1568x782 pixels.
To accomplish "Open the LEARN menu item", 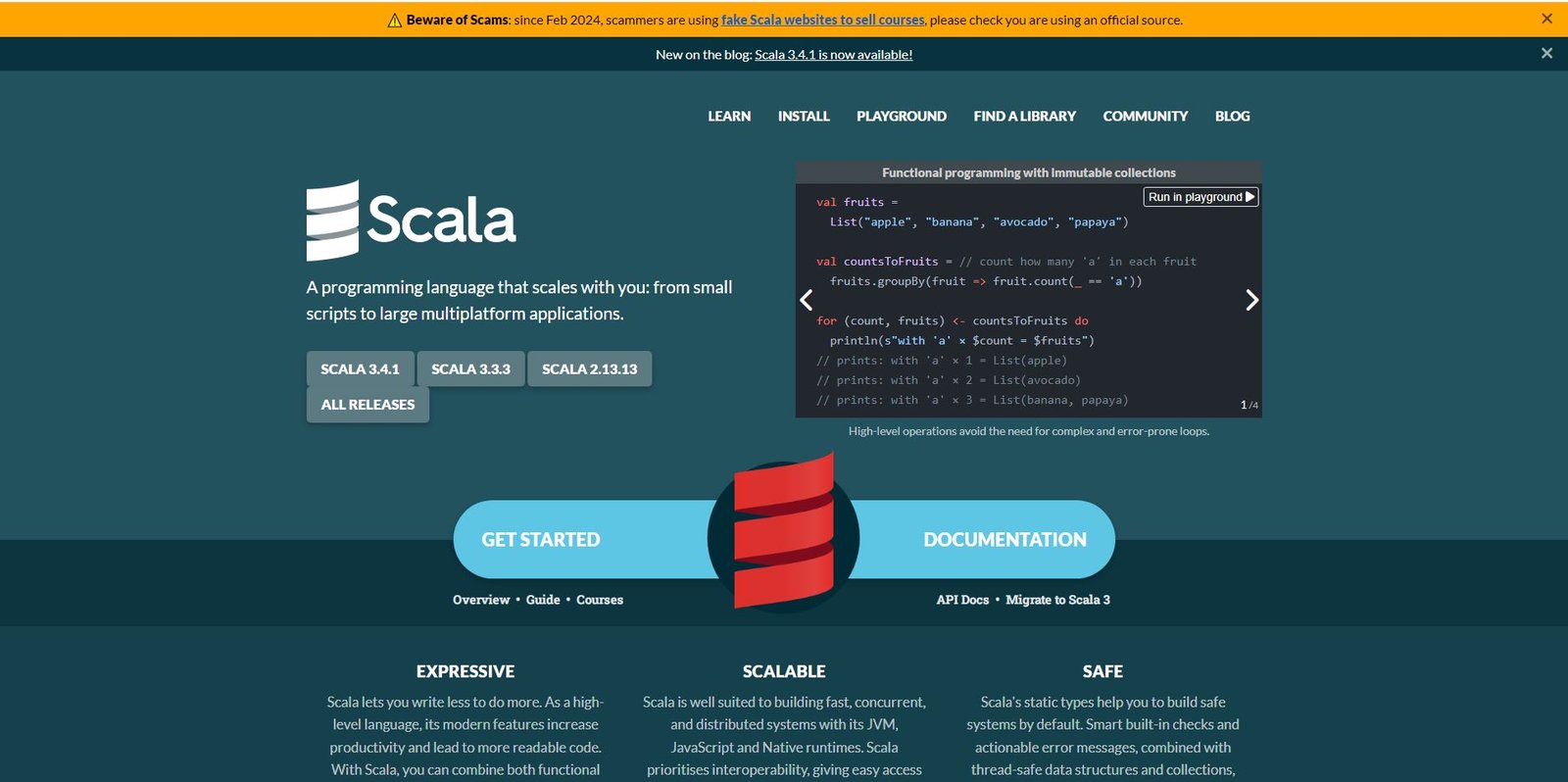I will point(729,116).
